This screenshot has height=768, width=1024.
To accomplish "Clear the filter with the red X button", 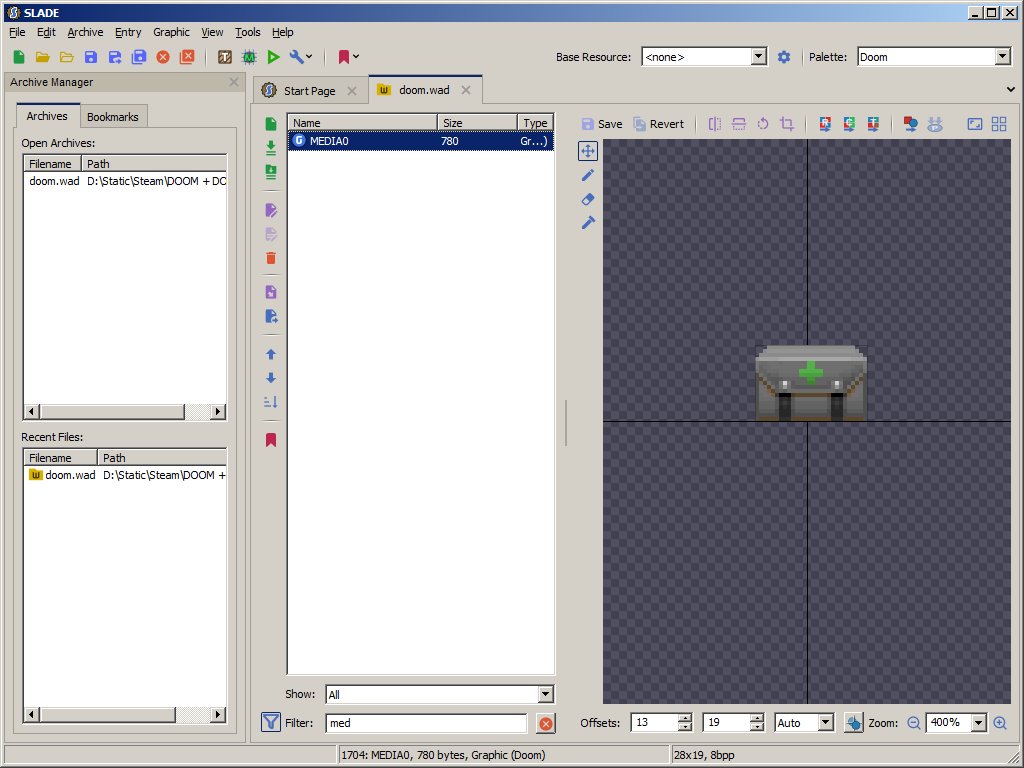I will click(546, 723).
